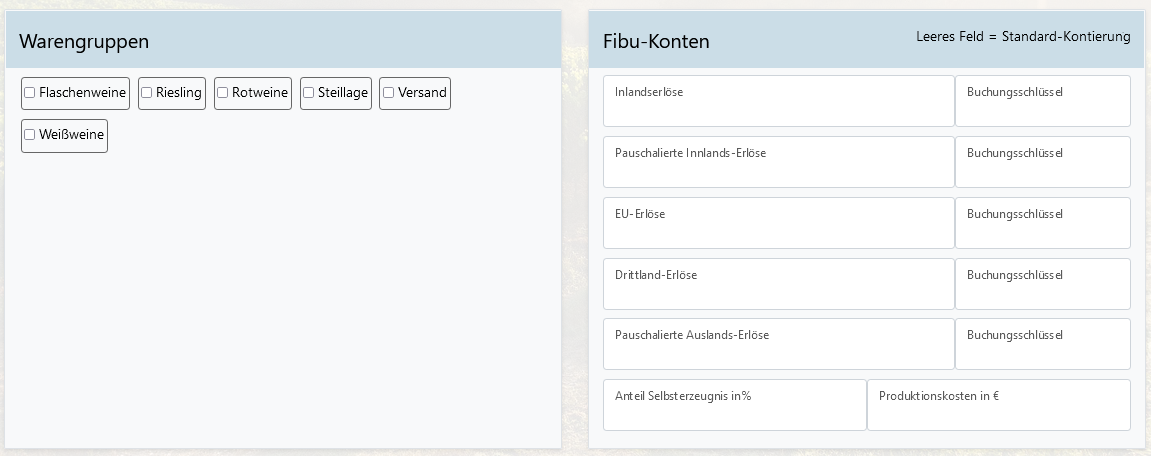Click the Warengruppen panel header
The height and width of the screenshot is (456, 1151).
pyautogui.click(x=84, y=41)
